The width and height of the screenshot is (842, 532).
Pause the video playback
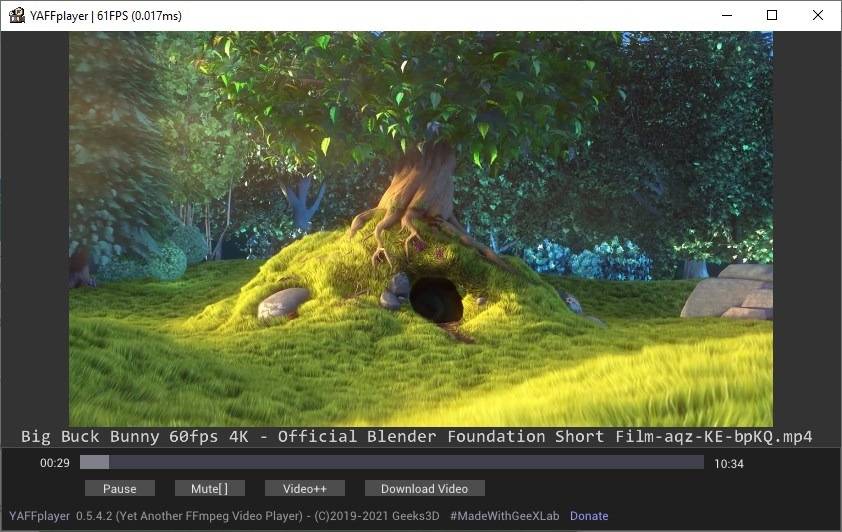click(x=120, y=489)
